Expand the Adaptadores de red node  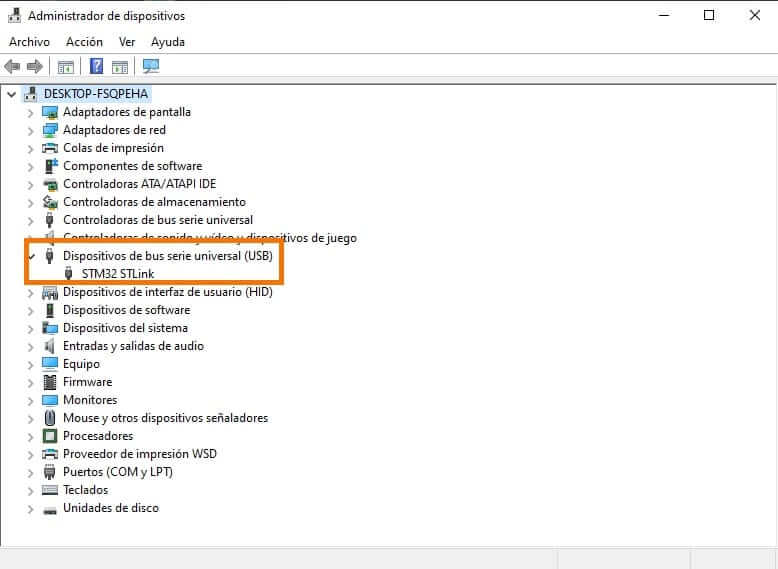31,130
